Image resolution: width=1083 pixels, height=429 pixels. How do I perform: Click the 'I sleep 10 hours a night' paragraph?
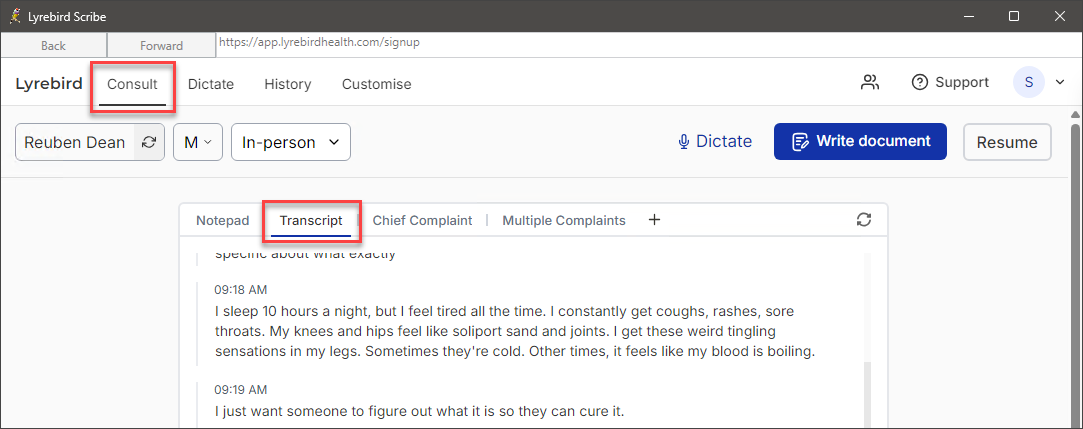click(x=515, y=332)
